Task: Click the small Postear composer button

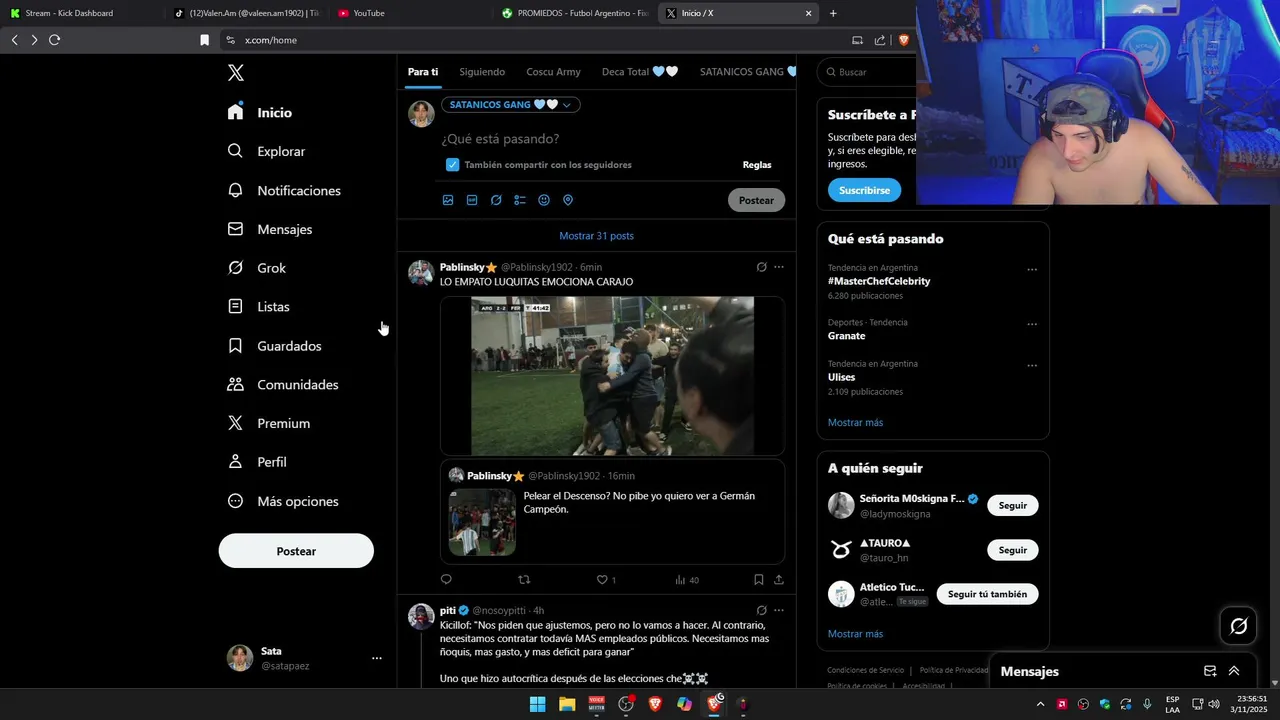Action: tap(756, 200)
